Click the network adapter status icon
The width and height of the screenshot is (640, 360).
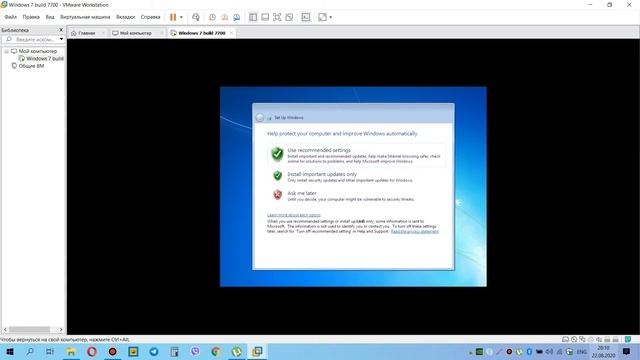(582, 339)
